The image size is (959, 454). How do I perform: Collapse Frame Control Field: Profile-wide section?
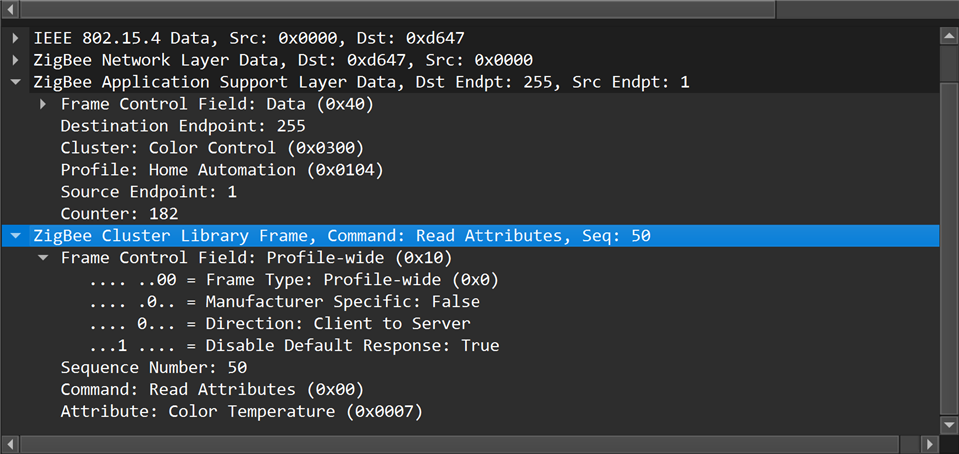43,258
